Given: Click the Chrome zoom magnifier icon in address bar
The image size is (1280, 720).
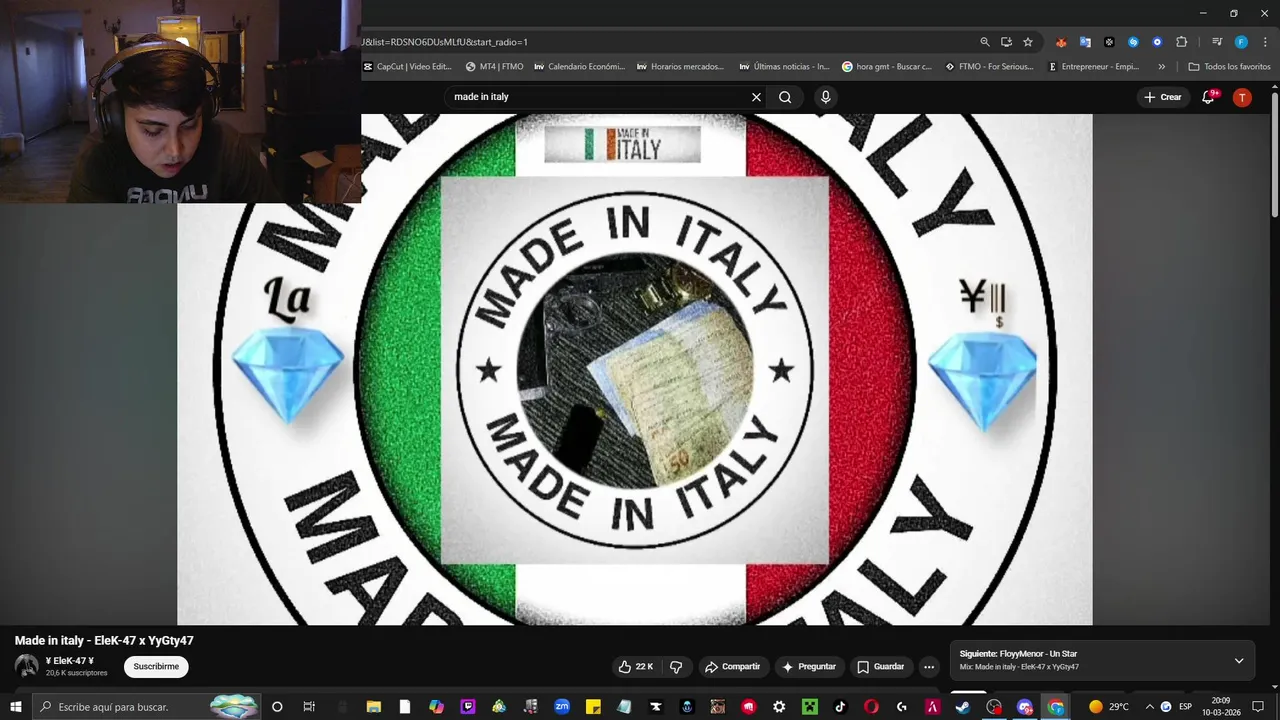Looking at the screenshot, I should click(985, 42).
